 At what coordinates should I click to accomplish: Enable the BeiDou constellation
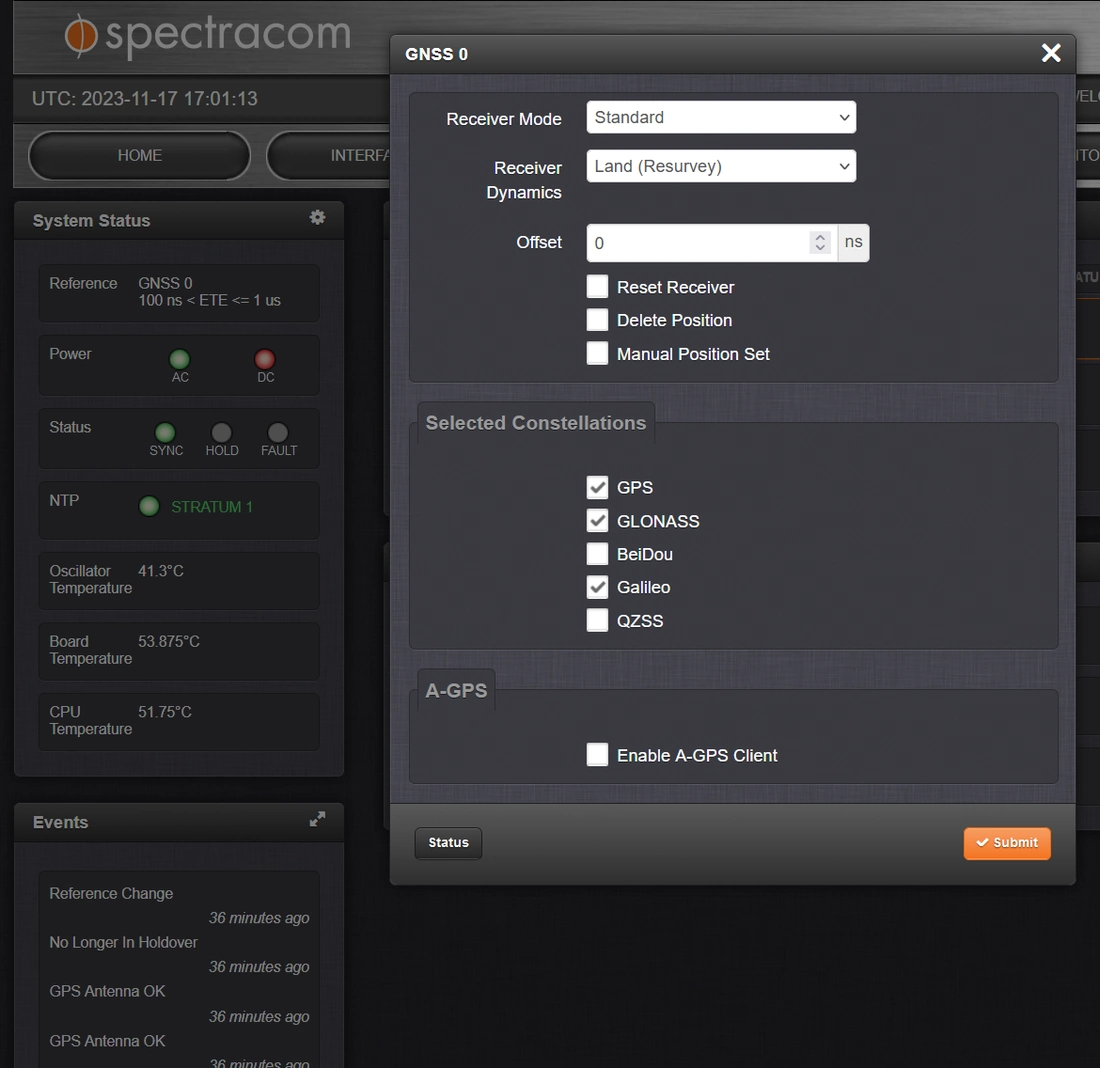(597, 554)
